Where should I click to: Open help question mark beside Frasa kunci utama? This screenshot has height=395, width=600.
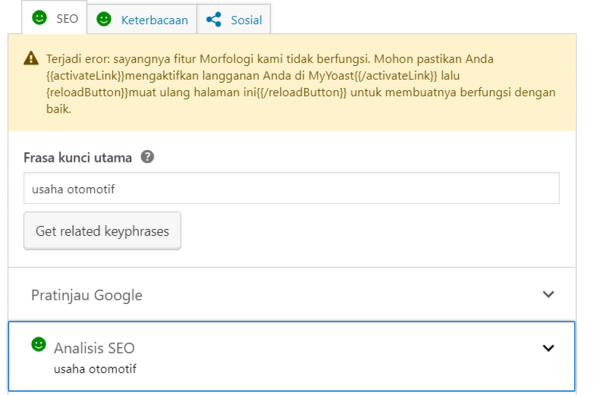[147, 157]
